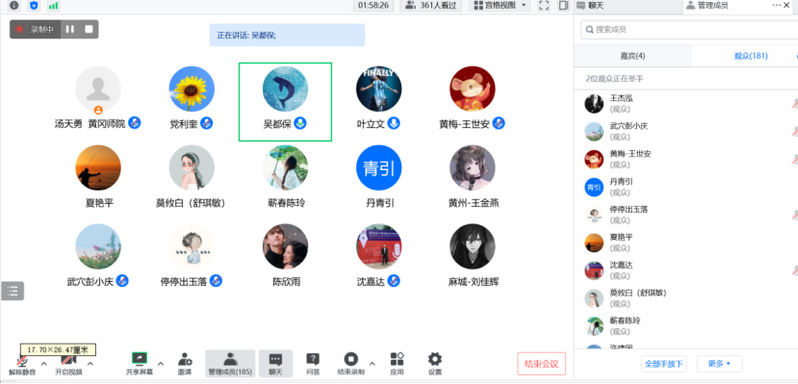This screenshot has width=798, height=384.
Task: Check the green network signal icon
Action: pos(53,6)
